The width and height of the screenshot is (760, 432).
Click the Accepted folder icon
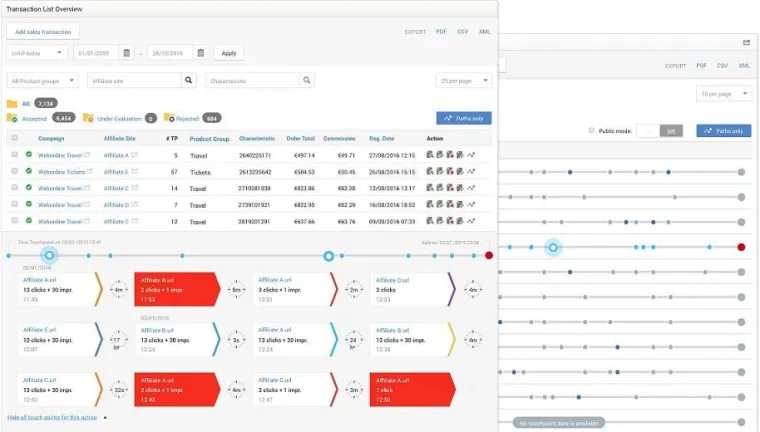(12, 118)
